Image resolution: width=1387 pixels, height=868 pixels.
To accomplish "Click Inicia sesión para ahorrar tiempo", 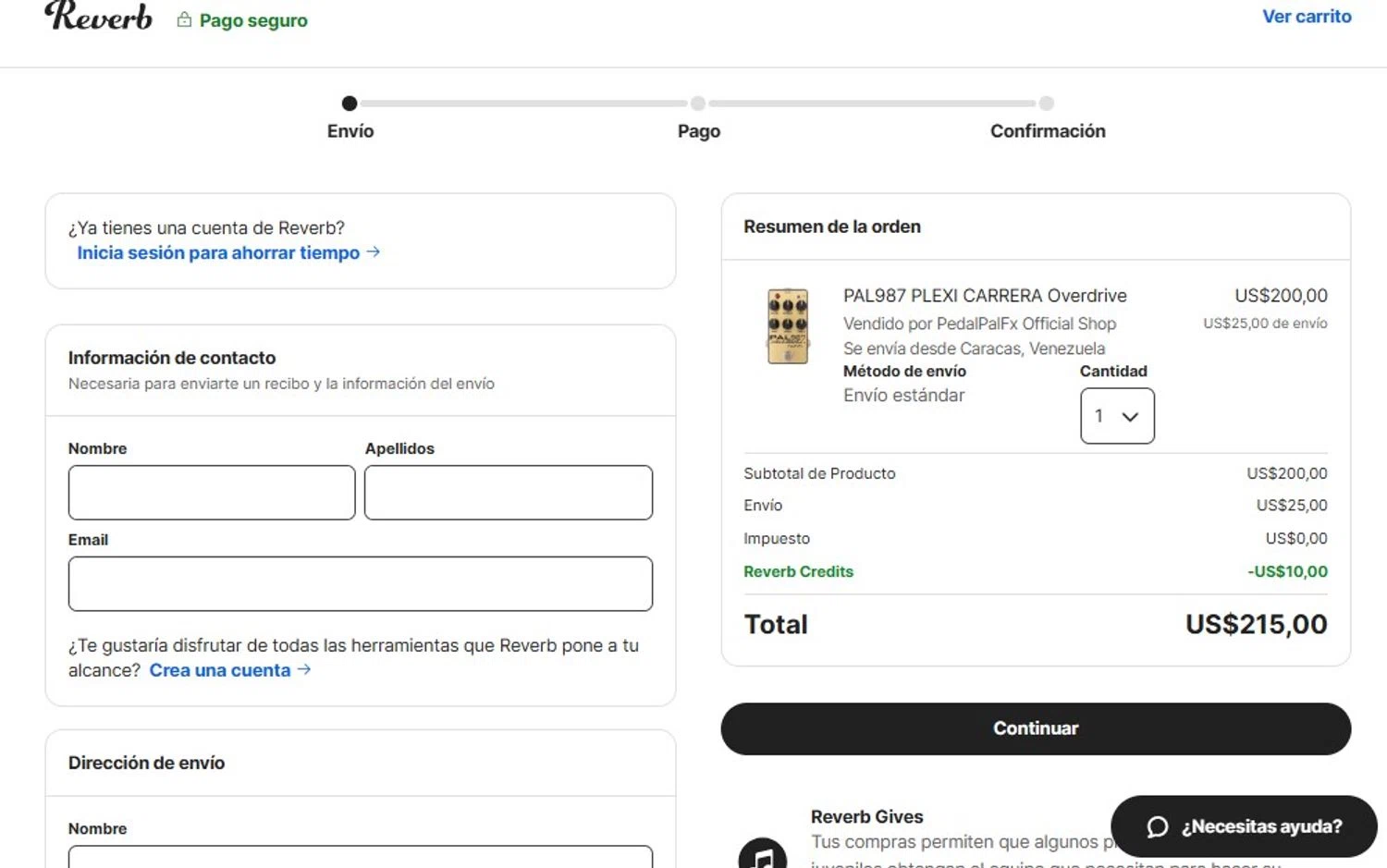I will pos(218,252).
